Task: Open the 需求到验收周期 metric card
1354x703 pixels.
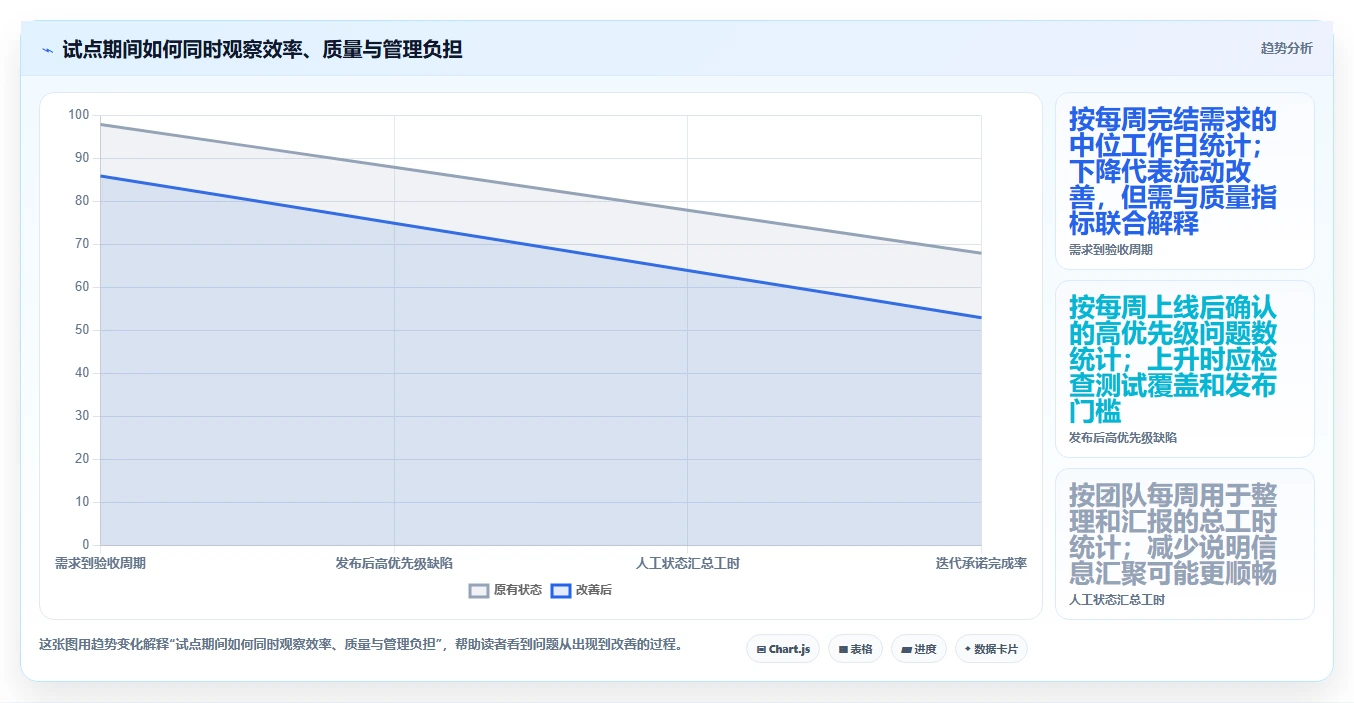Action: point(1184,181)
